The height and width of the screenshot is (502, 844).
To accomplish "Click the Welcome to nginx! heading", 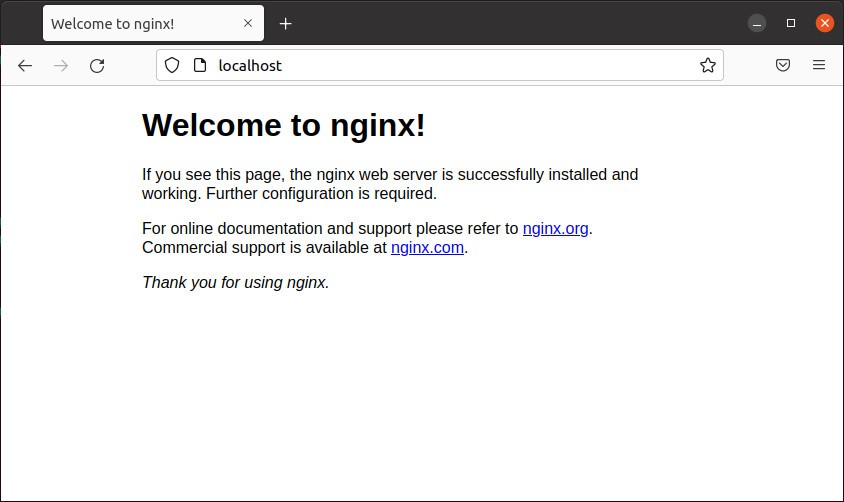I will click(x=284, y=125).
